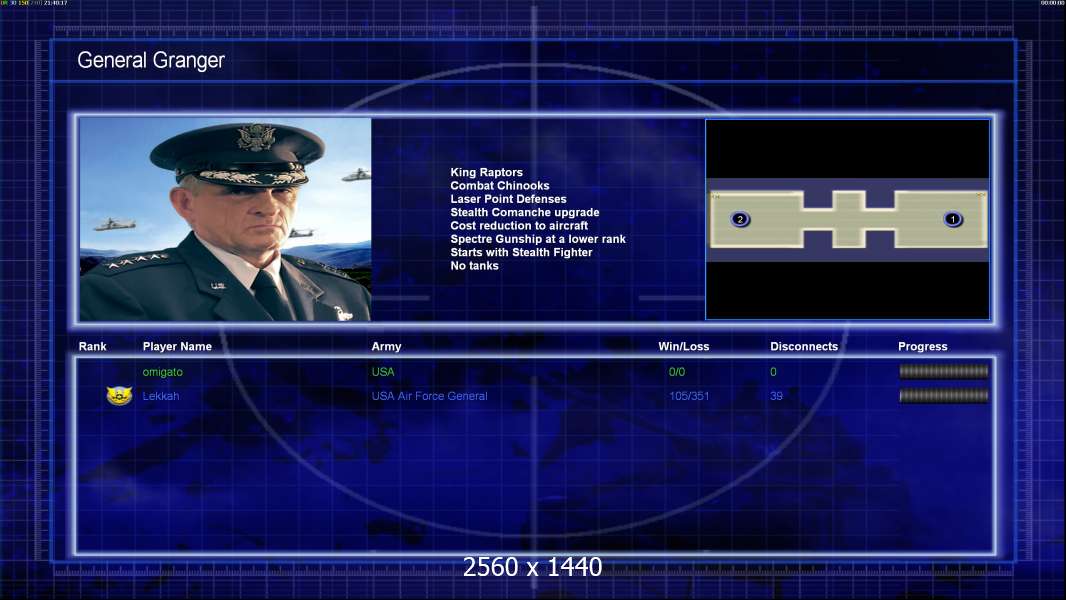Viewport: 1066px width, 600px height.
Task: Click omigato's disconnects value 0
Action: pyautogui.click(x=773, y=372)
